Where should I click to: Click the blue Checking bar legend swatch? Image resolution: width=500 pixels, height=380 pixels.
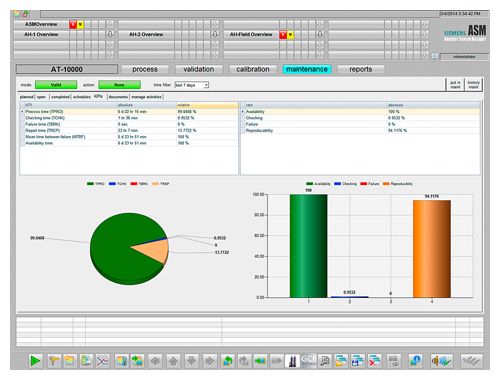337,184
